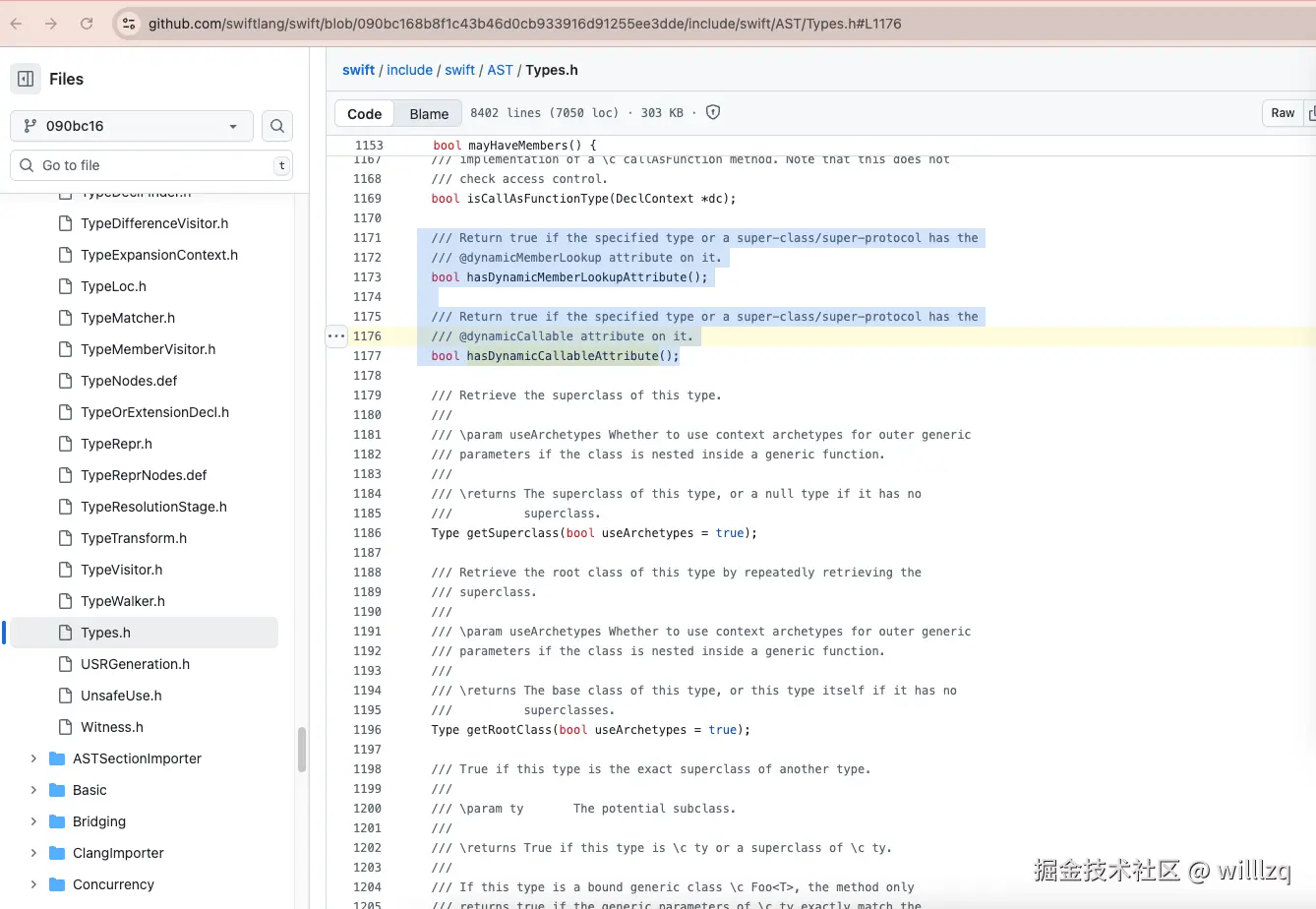This screenshot has width=1316, height=909.
Task: Open TypeReprNodes.def in file tree
Action: [144, 475]
